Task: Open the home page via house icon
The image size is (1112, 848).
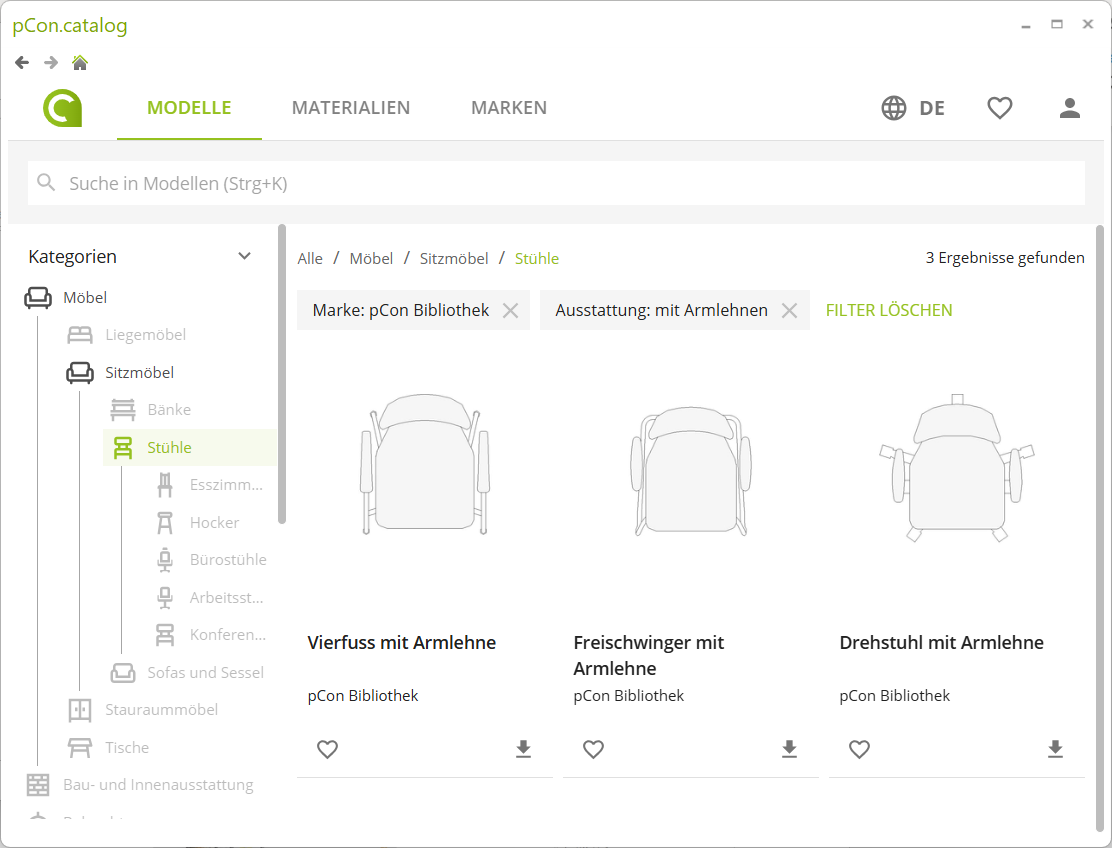Action: point(79,62)
